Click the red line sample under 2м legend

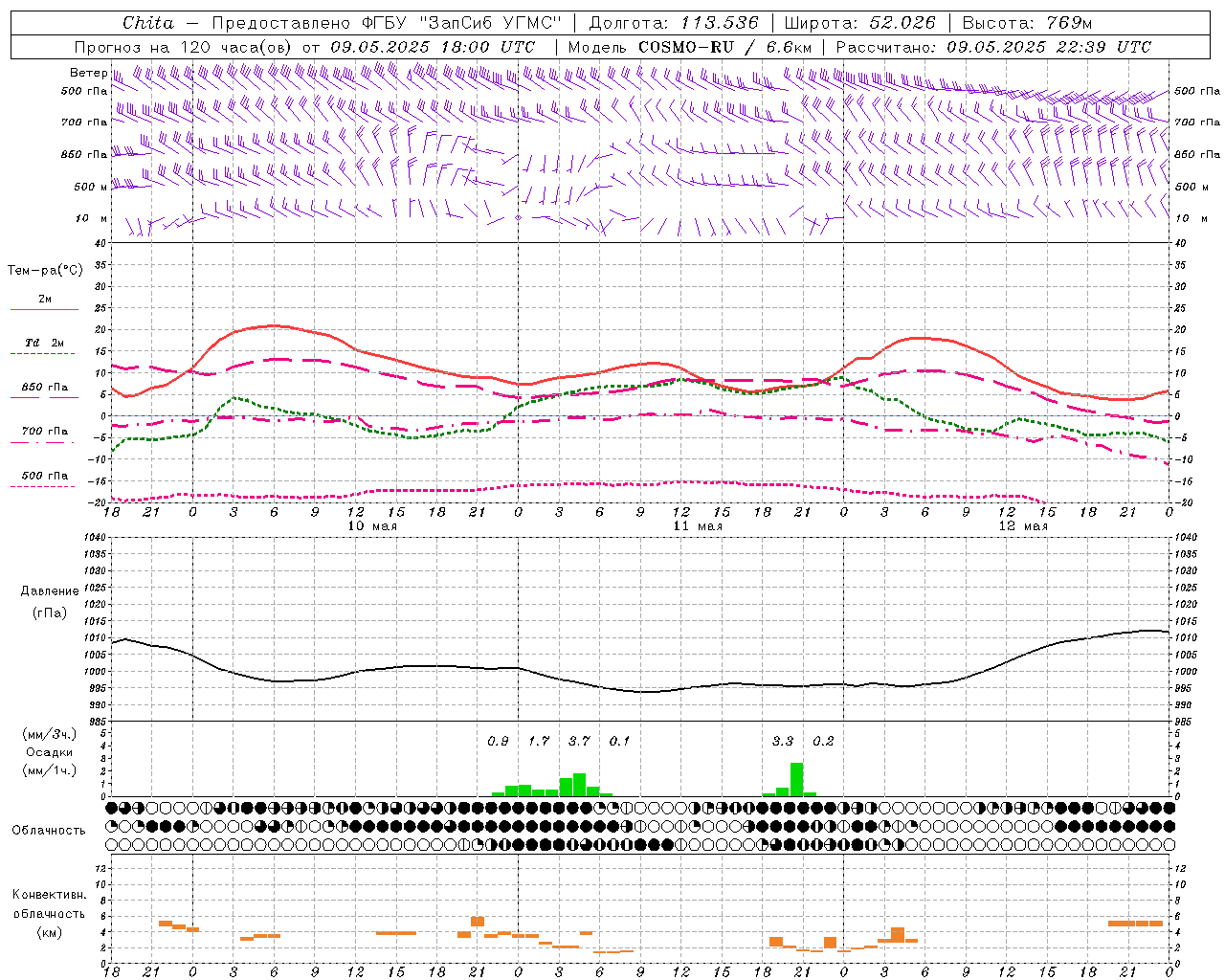coord(44,310)
